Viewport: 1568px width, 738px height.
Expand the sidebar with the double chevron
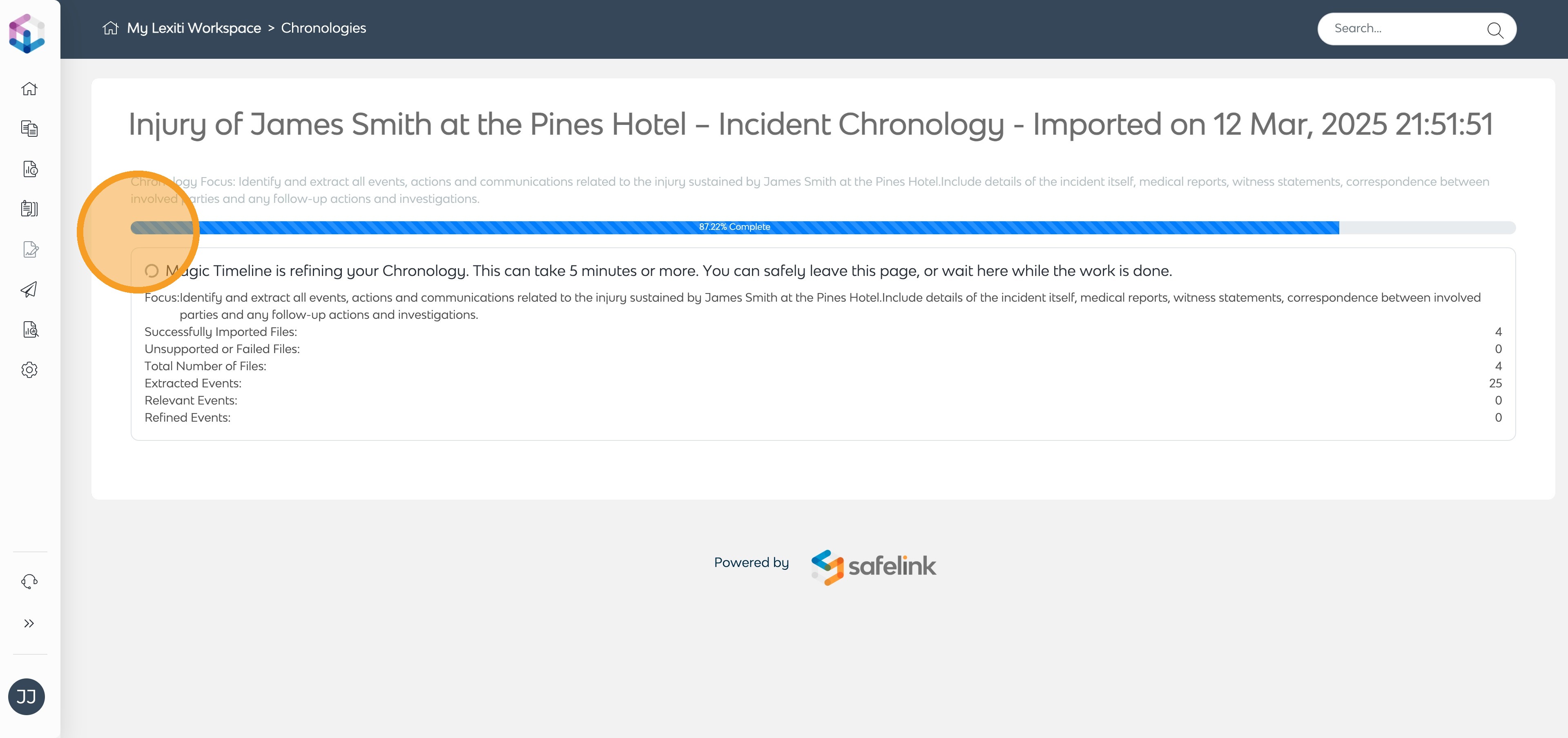[x=29, y=623]
